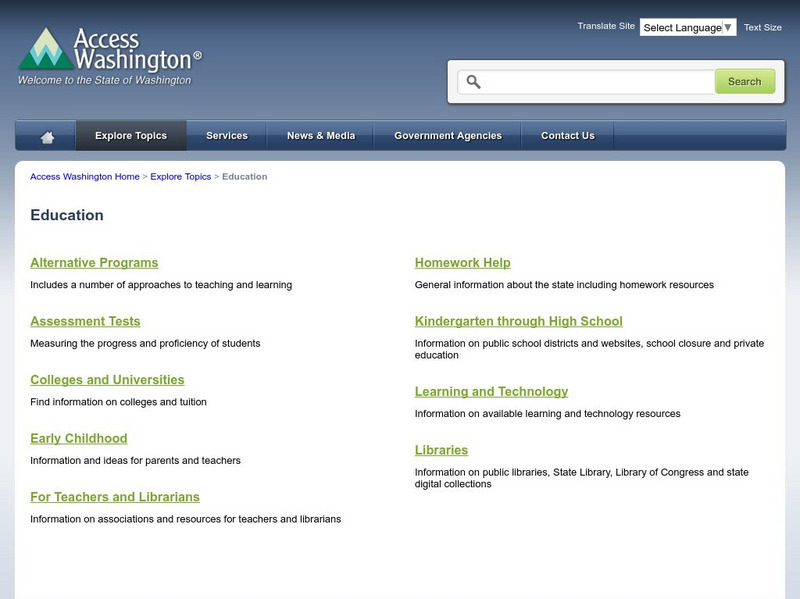Open the Contact Us page
Screen dimensions: 800x599
point(567,133)
